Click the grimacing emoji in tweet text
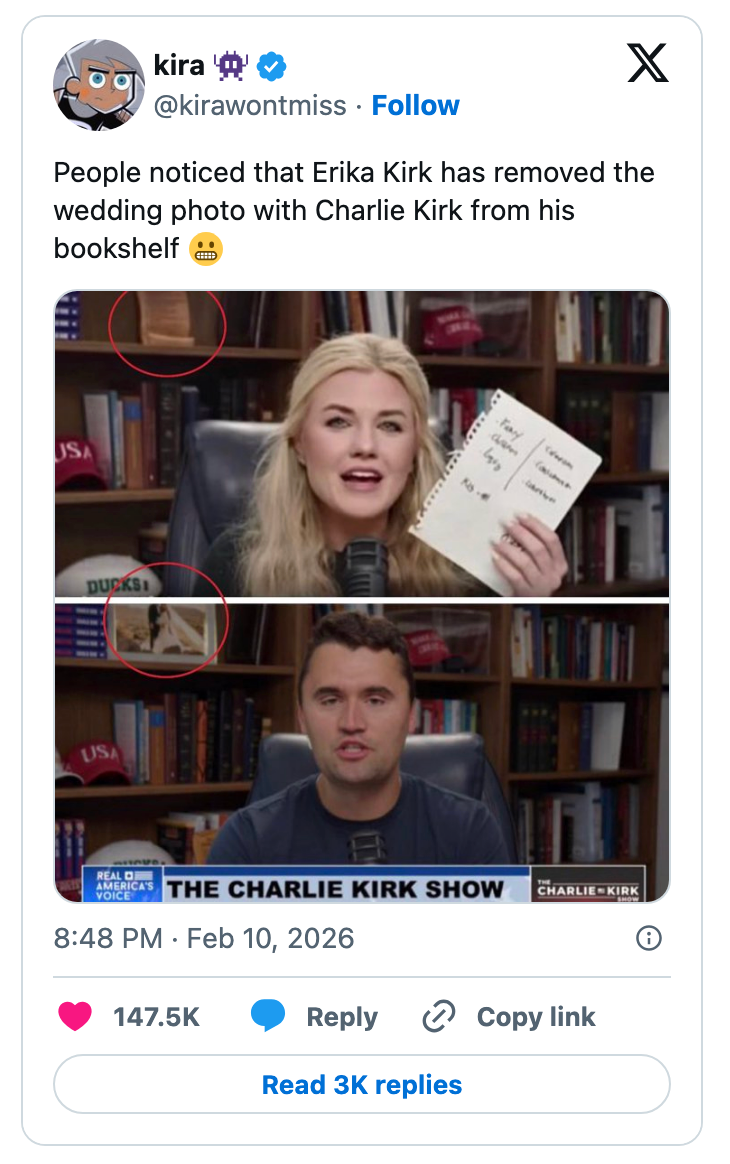The height and width of the screenshot is (1164, 730). coord(206,249)
